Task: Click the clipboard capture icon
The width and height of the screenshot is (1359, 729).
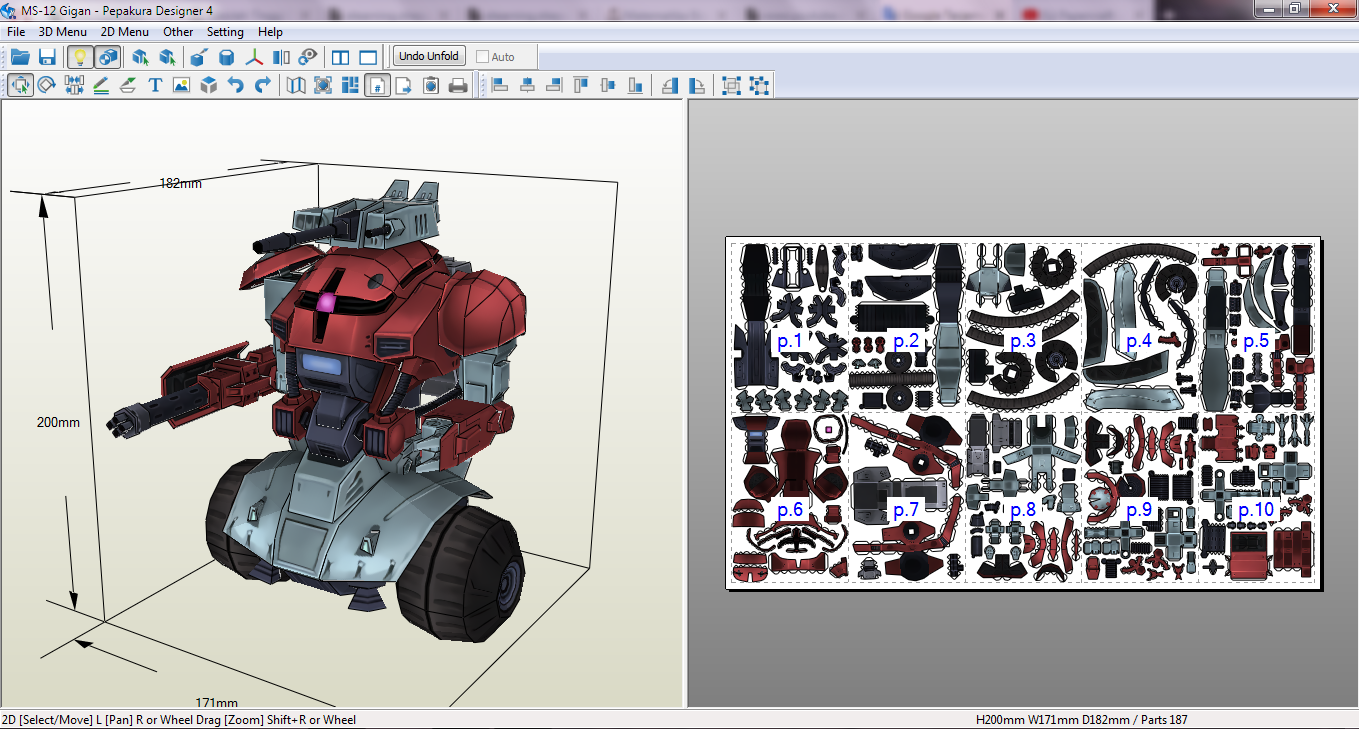Action: (431, 85)
